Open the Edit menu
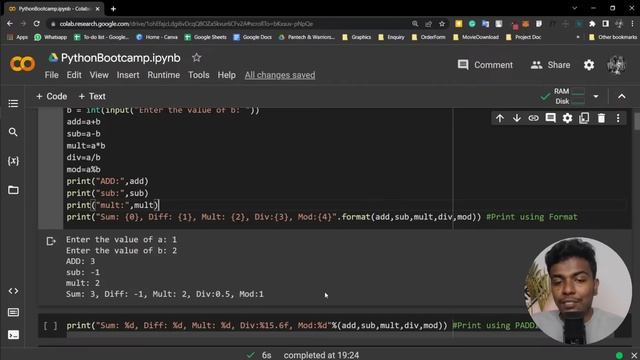The height and width of the screenshot is (360, 640). (74, 75)
